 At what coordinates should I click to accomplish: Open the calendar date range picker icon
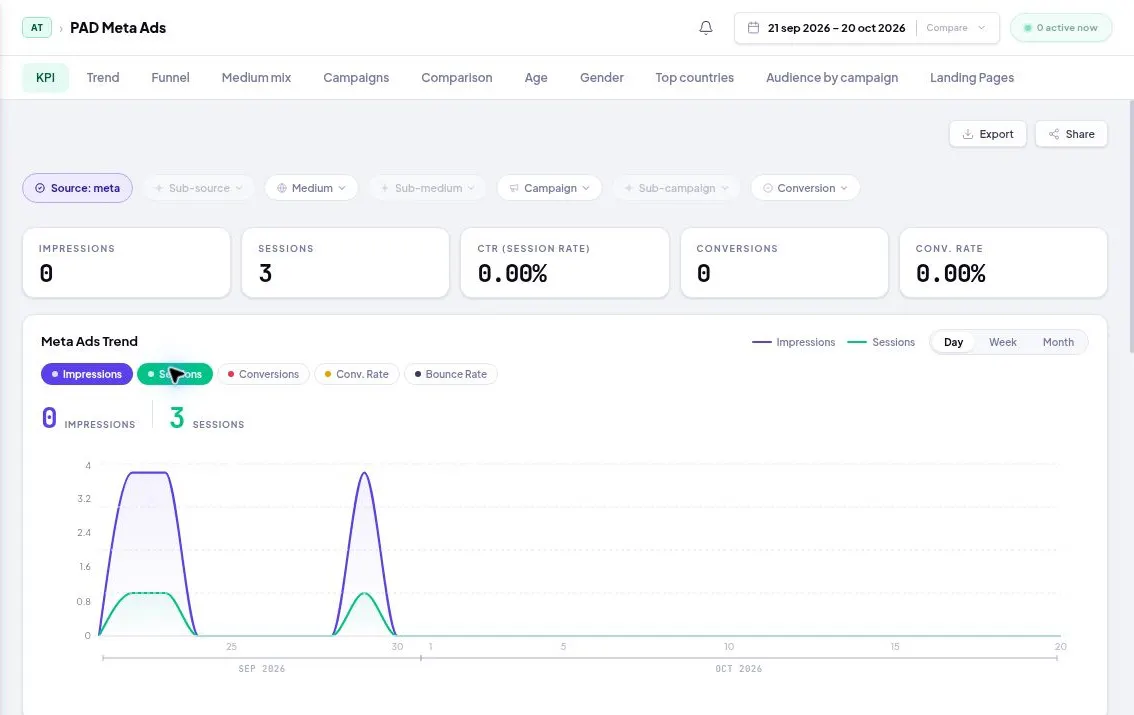[753, 27]
